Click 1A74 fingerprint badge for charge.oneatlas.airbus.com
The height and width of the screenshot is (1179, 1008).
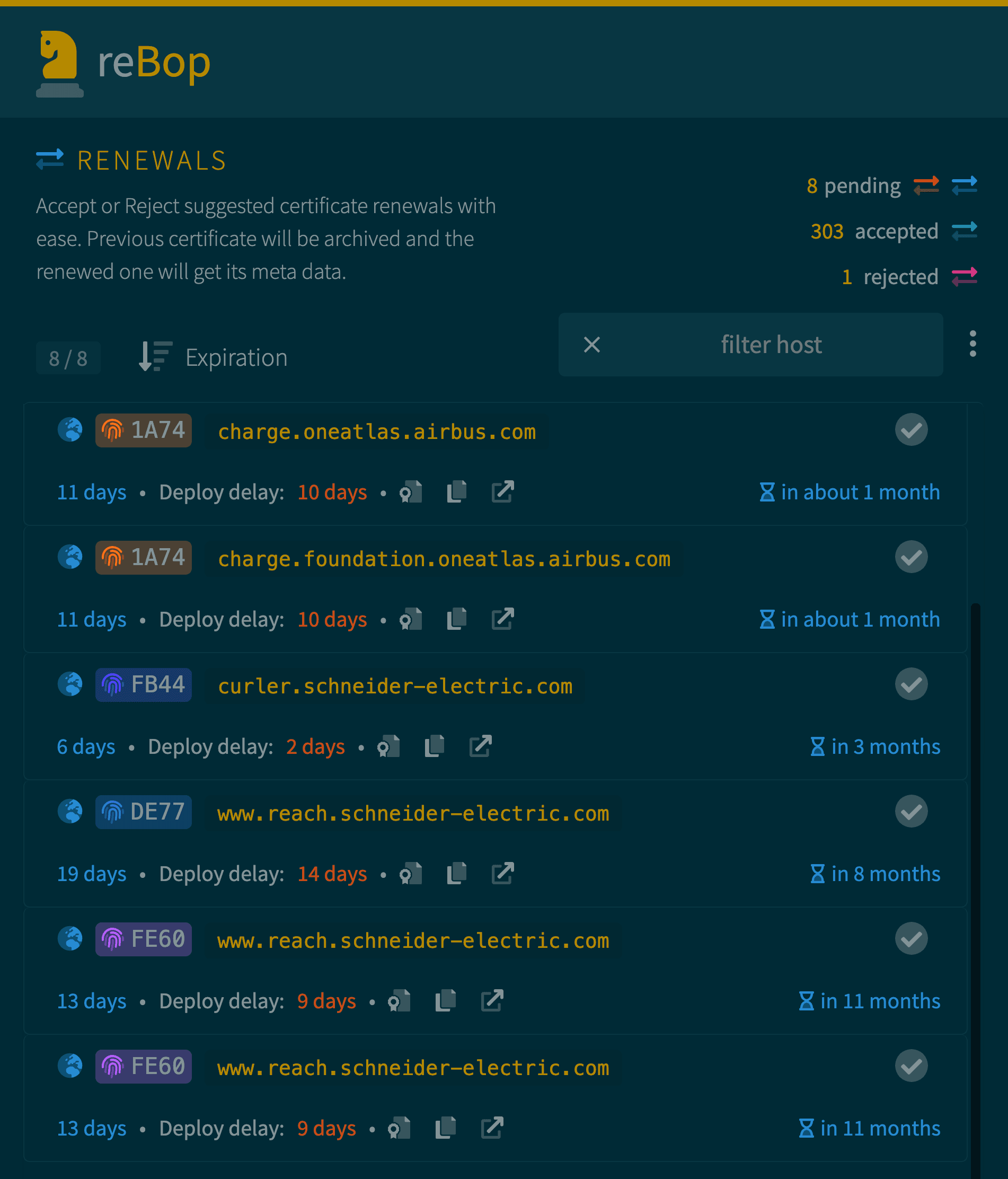tap(143, 430)
